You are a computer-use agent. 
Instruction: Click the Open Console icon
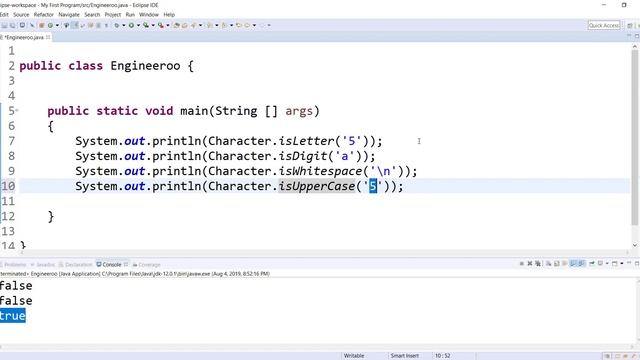coord(615,264)
